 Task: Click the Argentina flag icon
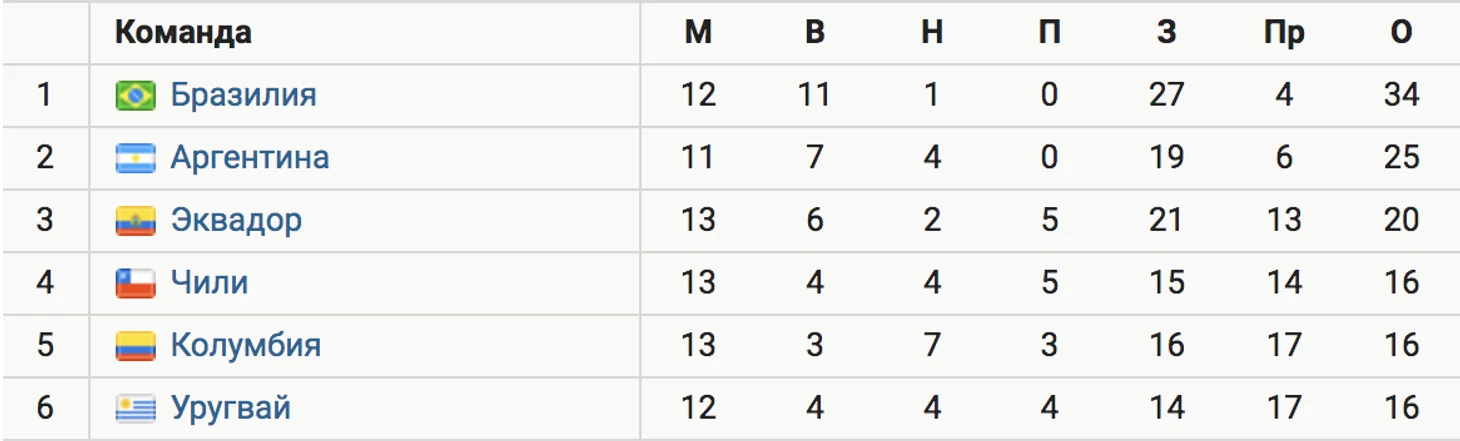(x=135, y=158)
